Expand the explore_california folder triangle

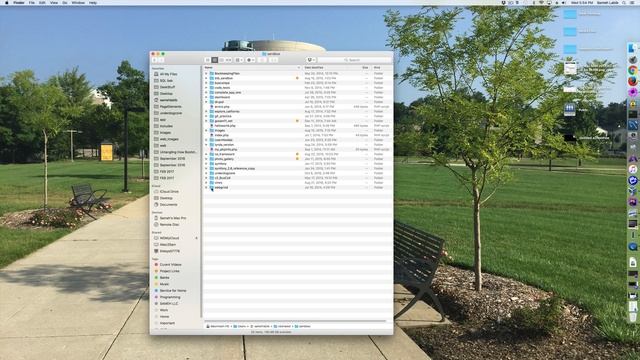point(207,111)
